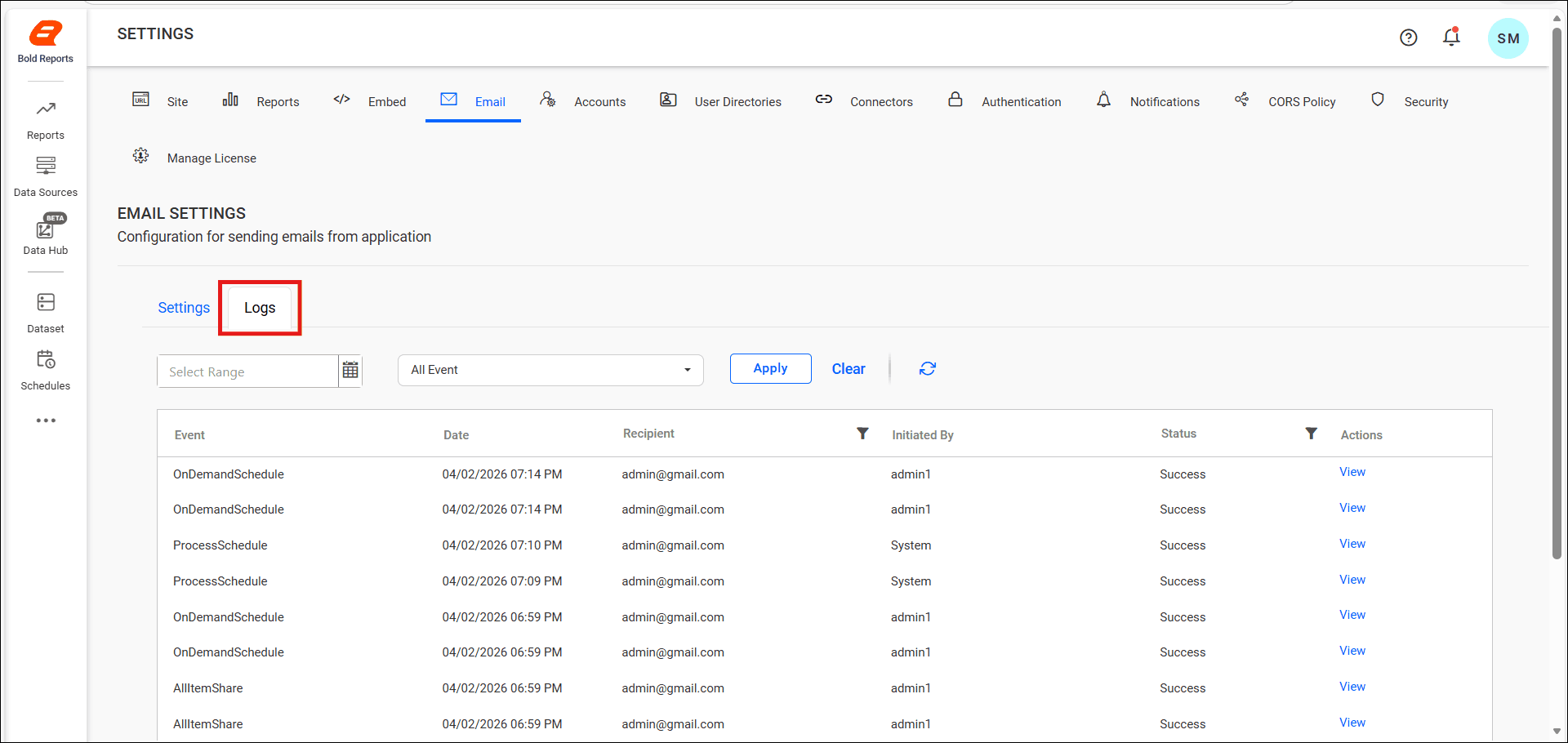Click the Notifications settings bell icon
The height and width of the screenshot is (743, 1568).
click(1103, 100)
